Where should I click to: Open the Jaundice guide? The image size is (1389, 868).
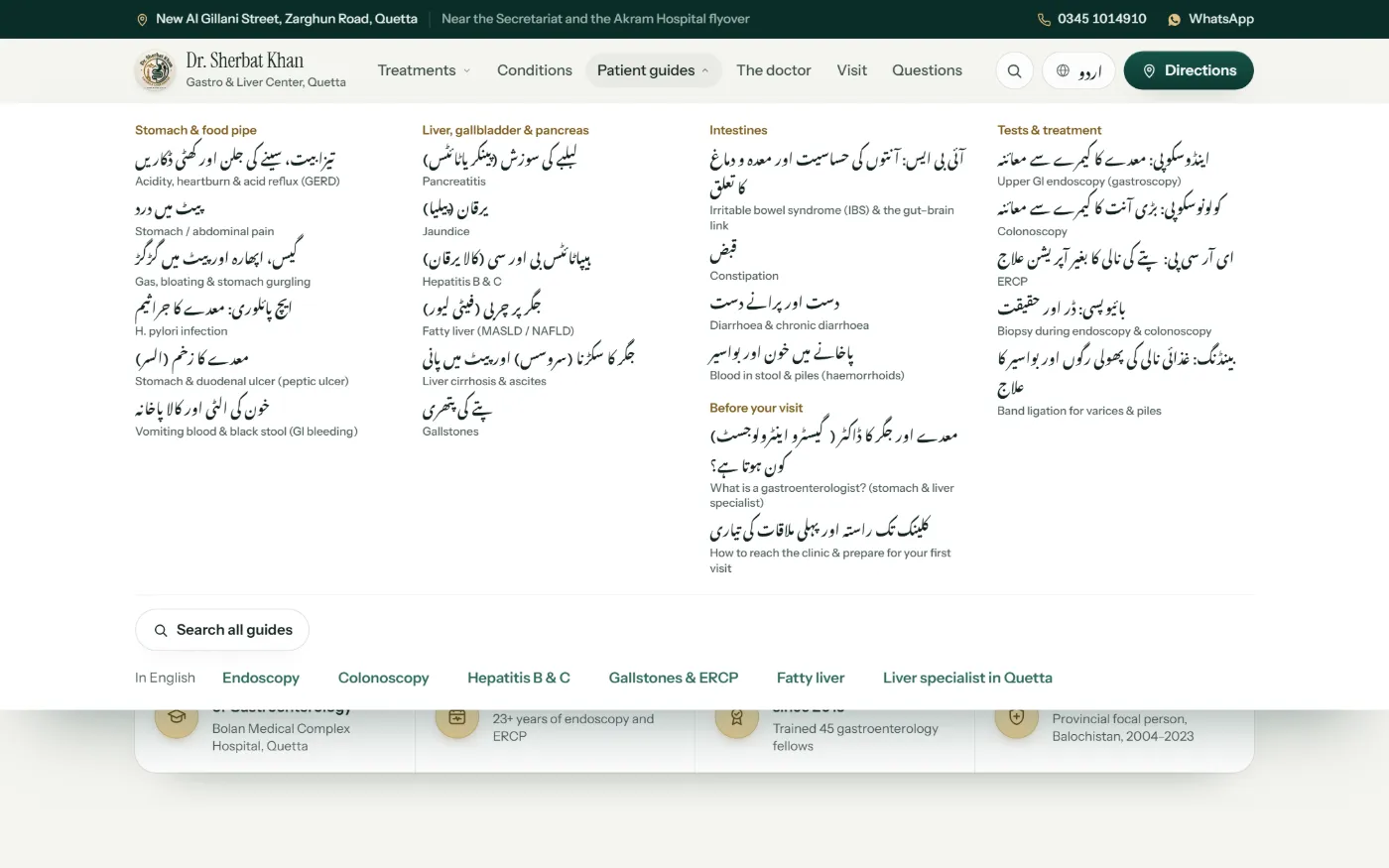tap(455, 218)
